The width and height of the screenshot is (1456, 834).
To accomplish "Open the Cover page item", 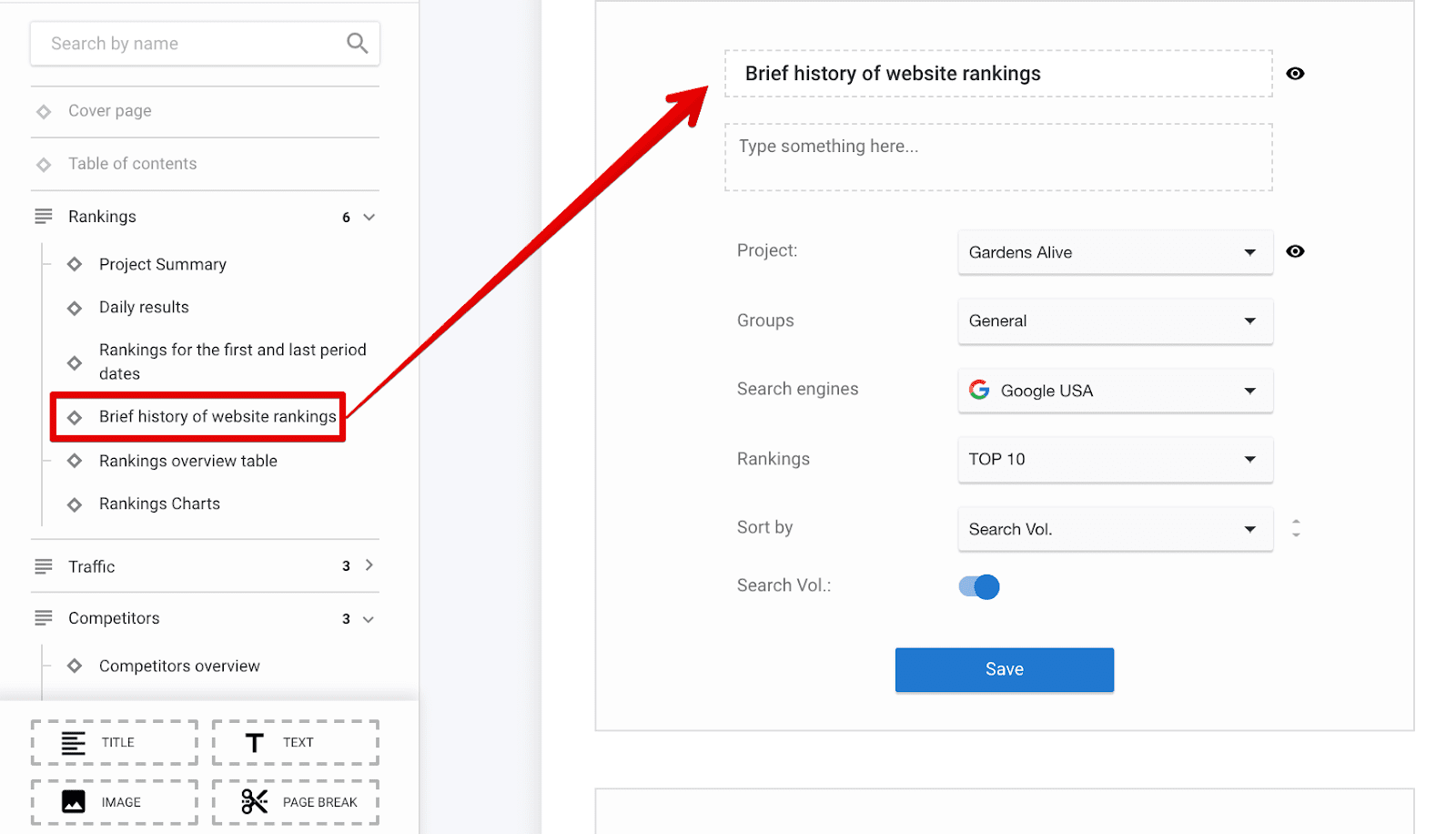I will click(110, 111).
